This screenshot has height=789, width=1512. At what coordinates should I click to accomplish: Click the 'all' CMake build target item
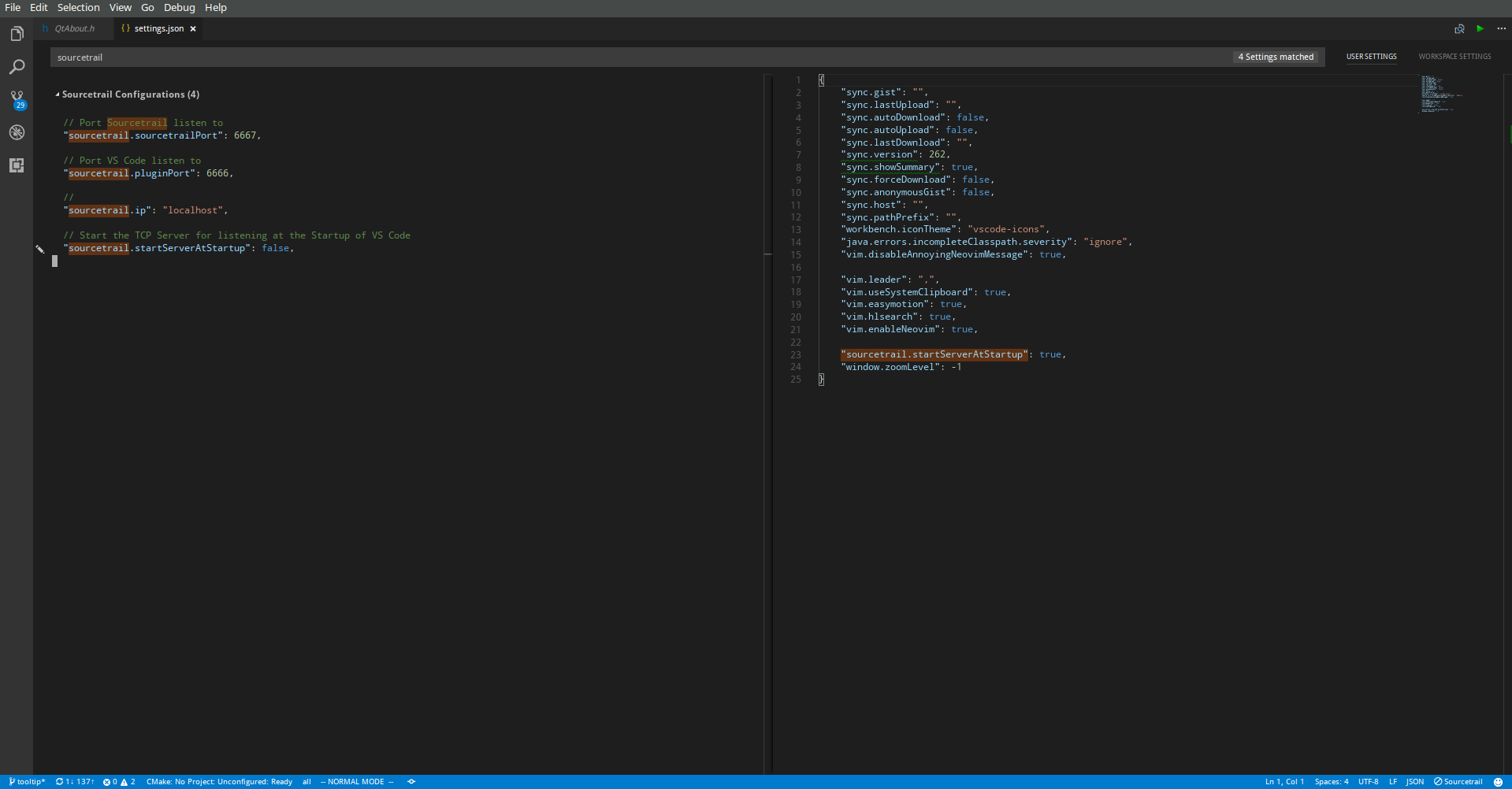point(306,782)
